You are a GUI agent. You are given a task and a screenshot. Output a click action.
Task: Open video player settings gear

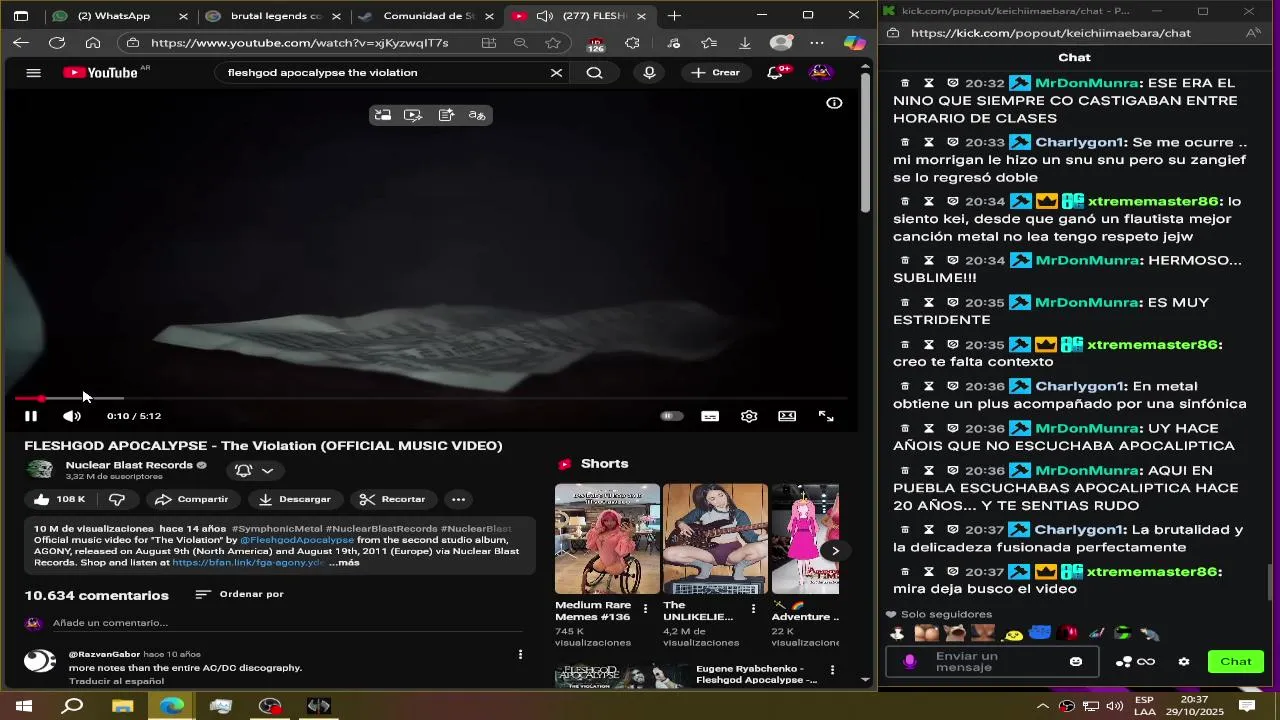(749, 416)
